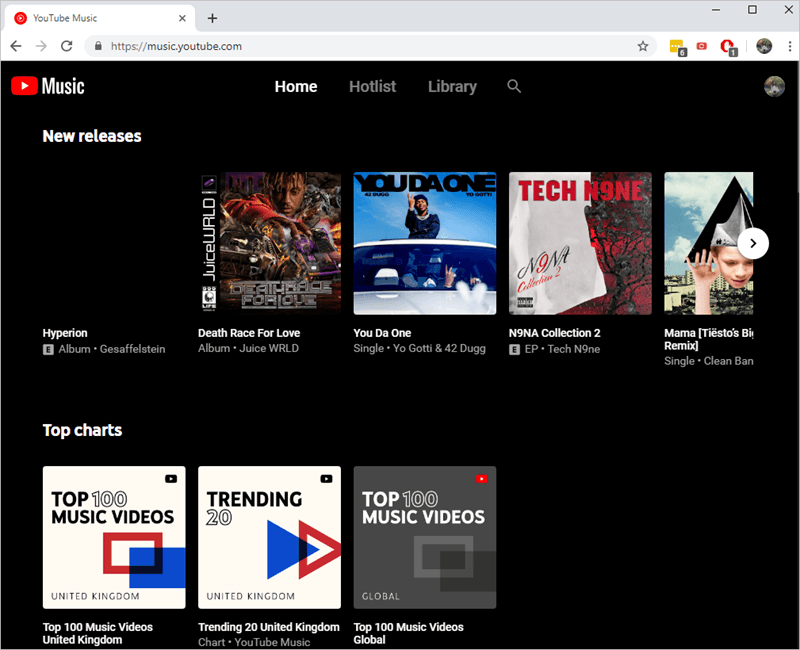800x650 pixels.
Task: Open a new browser tab
Action: [212, 18]
